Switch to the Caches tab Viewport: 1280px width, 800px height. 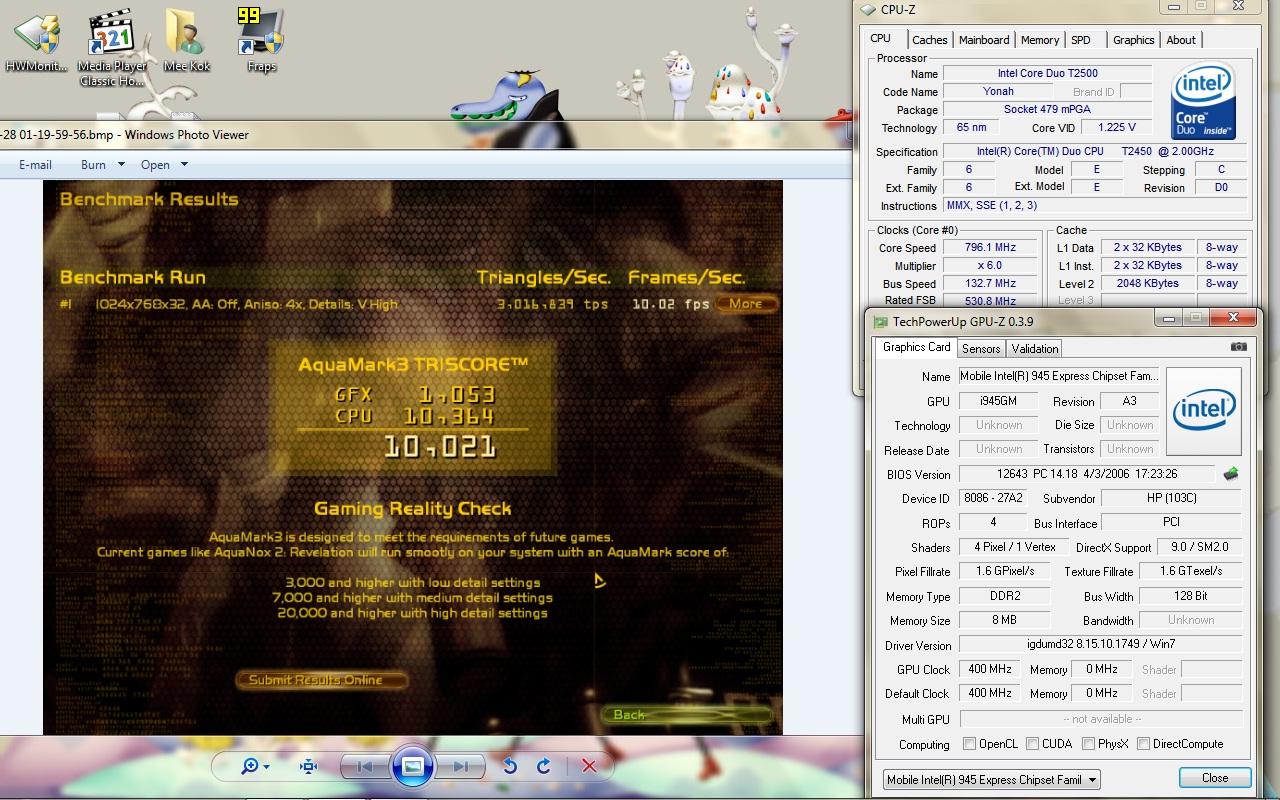click(x=929, y=40)
